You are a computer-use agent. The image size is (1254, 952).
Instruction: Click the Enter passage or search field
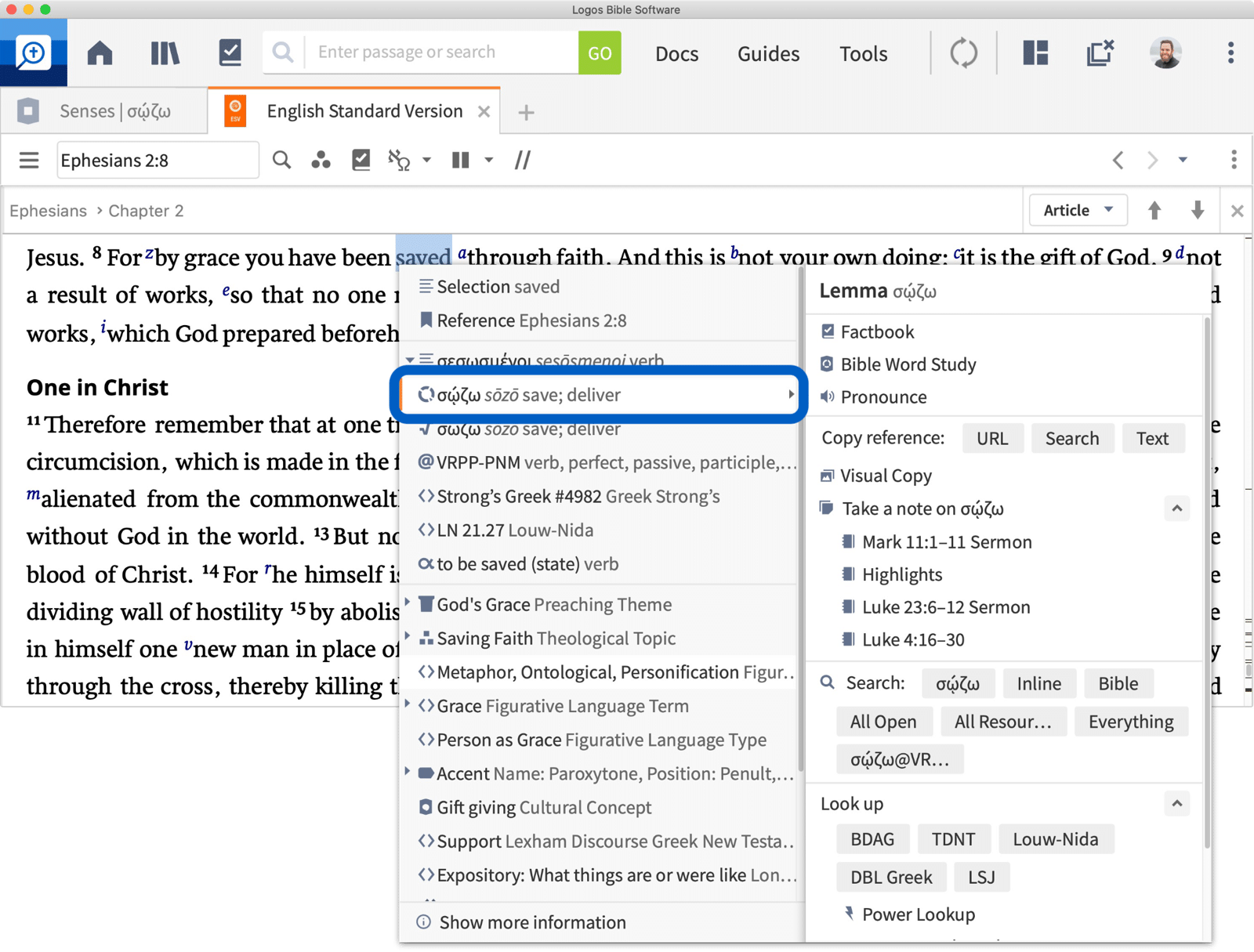coord(441,52)
